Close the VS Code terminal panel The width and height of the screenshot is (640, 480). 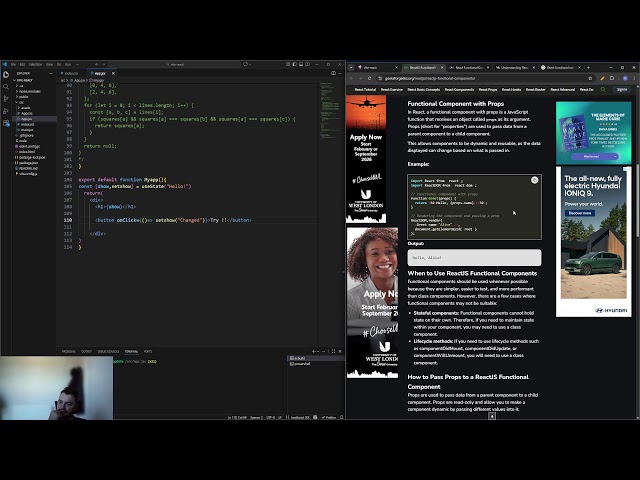tap(340, 351)
